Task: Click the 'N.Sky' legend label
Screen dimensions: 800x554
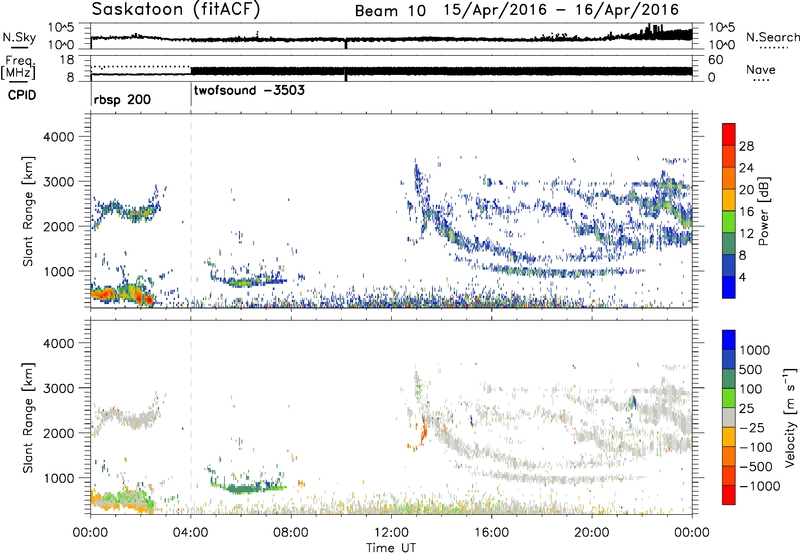Action: (19, 37)
